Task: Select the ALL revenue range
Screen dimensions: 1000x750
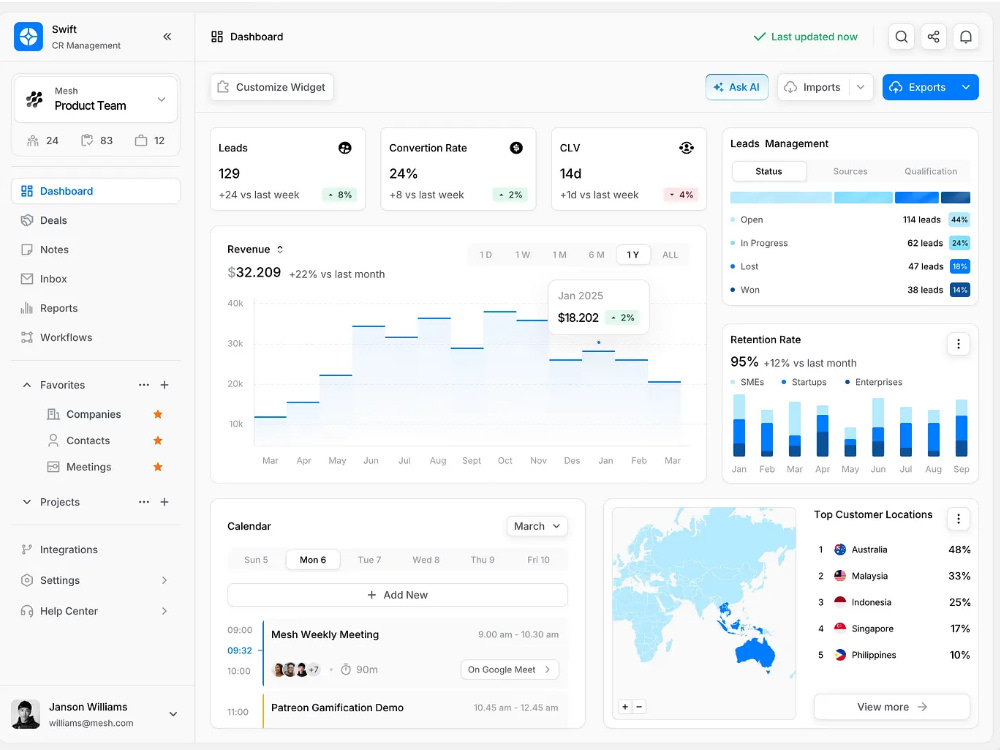Action: [670, 255]
